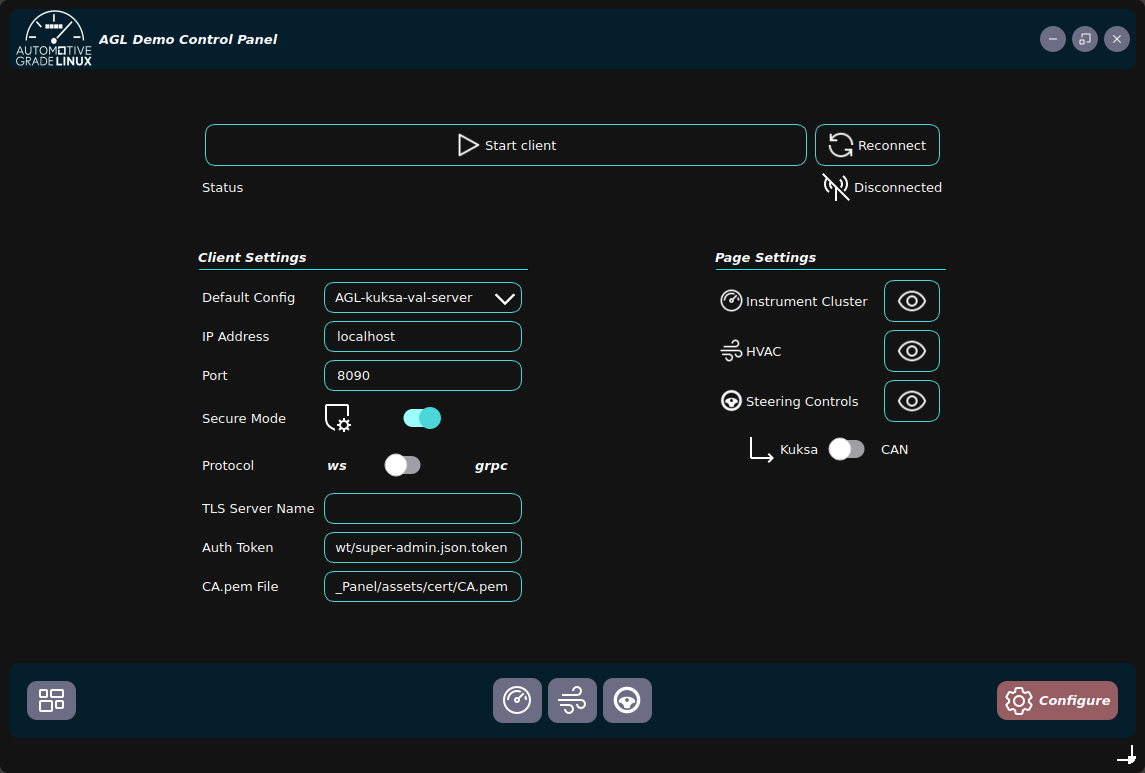Viewport: 1145px width, 773px height.
Task: Click the Client Settings heading
Action: pyautogui.click(x=252, y=257)
